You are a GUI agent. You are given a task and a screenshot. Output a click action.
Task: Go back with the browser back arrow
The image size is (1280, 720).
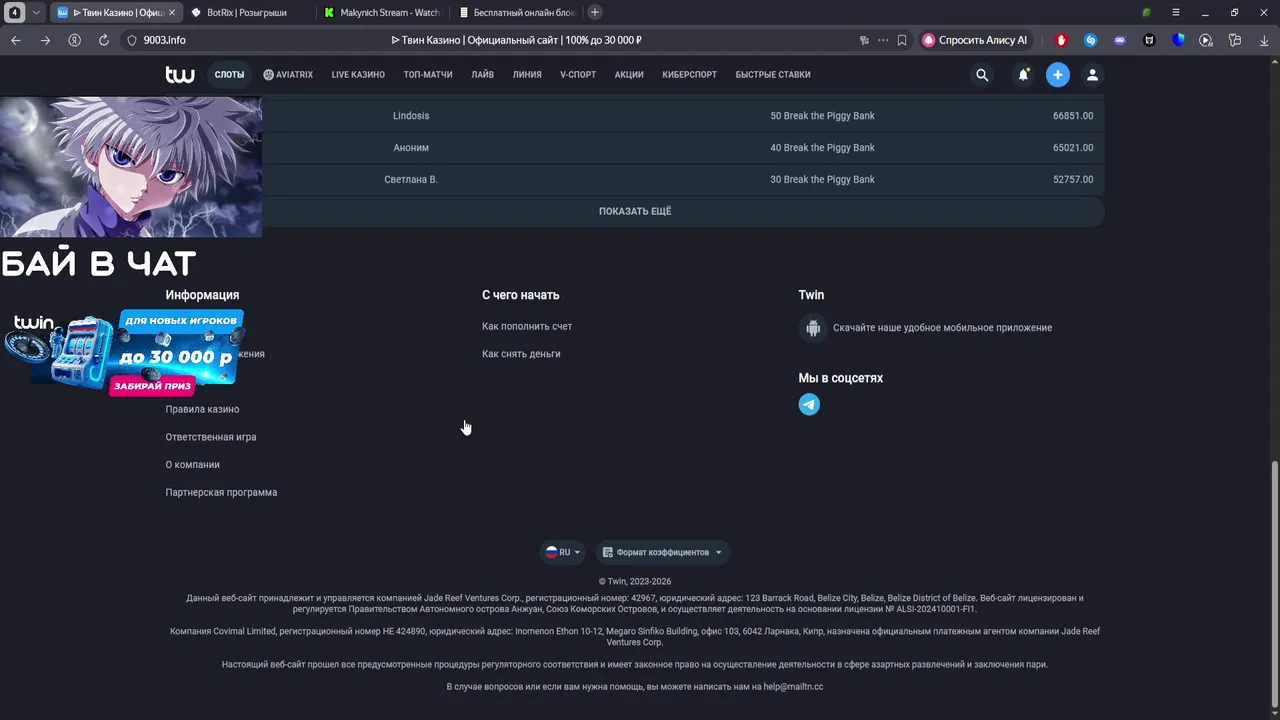click(x=16, y=40)
